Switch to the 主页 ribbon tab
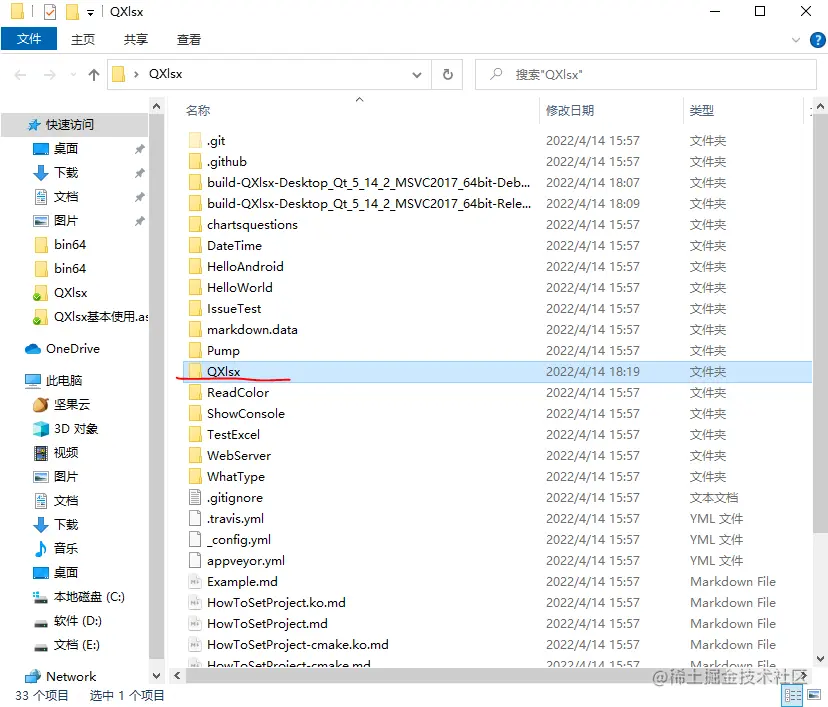Image resolution: width=828 pixels, height=707 pixels. [x=83, y=39]
